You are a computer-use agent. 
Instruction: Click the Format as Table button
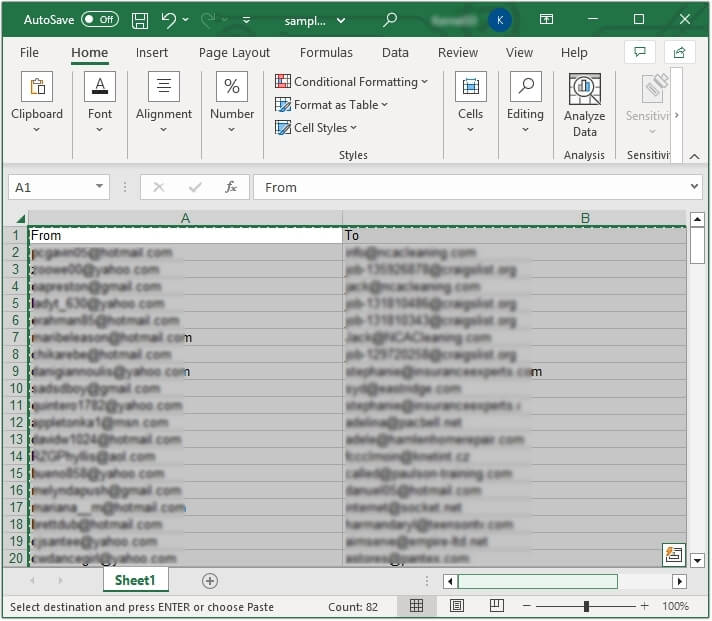tap(331, 105)
